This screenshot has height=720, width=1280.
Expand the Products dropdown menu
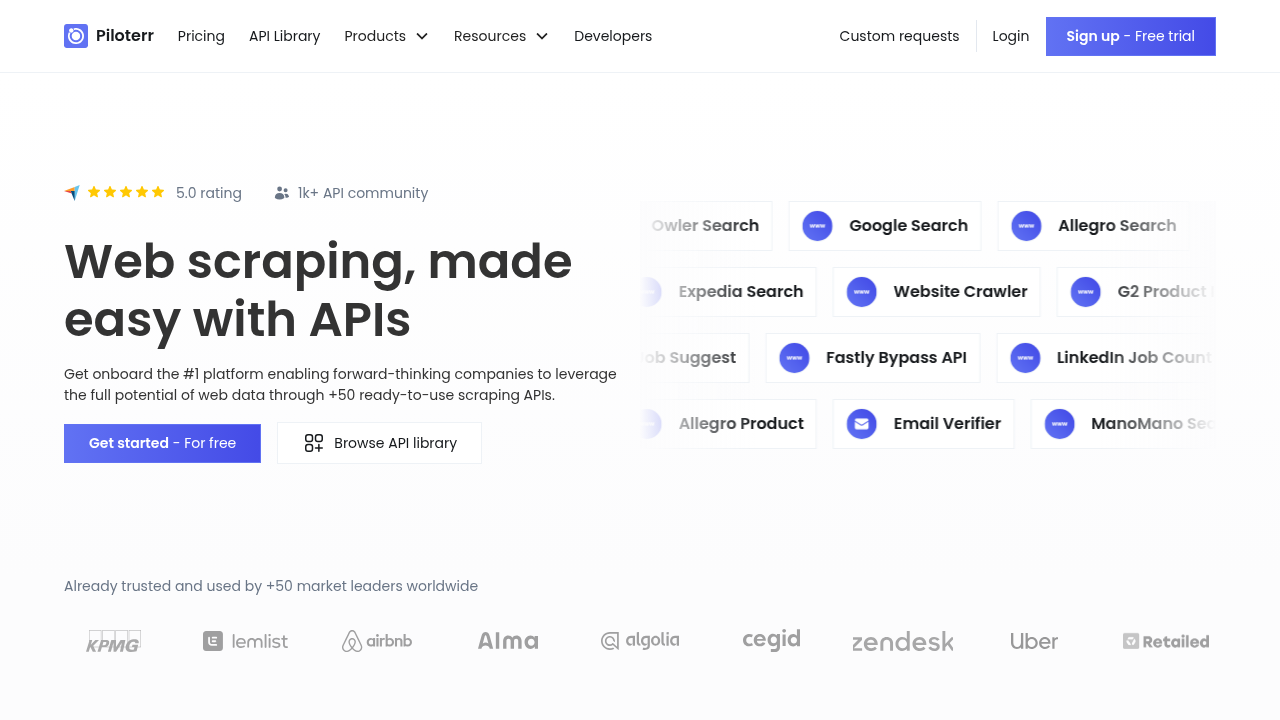[386, 36]
